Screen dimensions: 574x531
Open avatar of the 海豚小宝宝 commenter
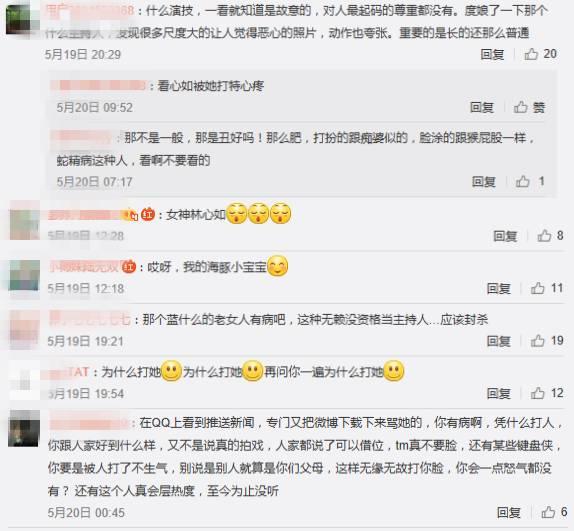pos(24,276)
